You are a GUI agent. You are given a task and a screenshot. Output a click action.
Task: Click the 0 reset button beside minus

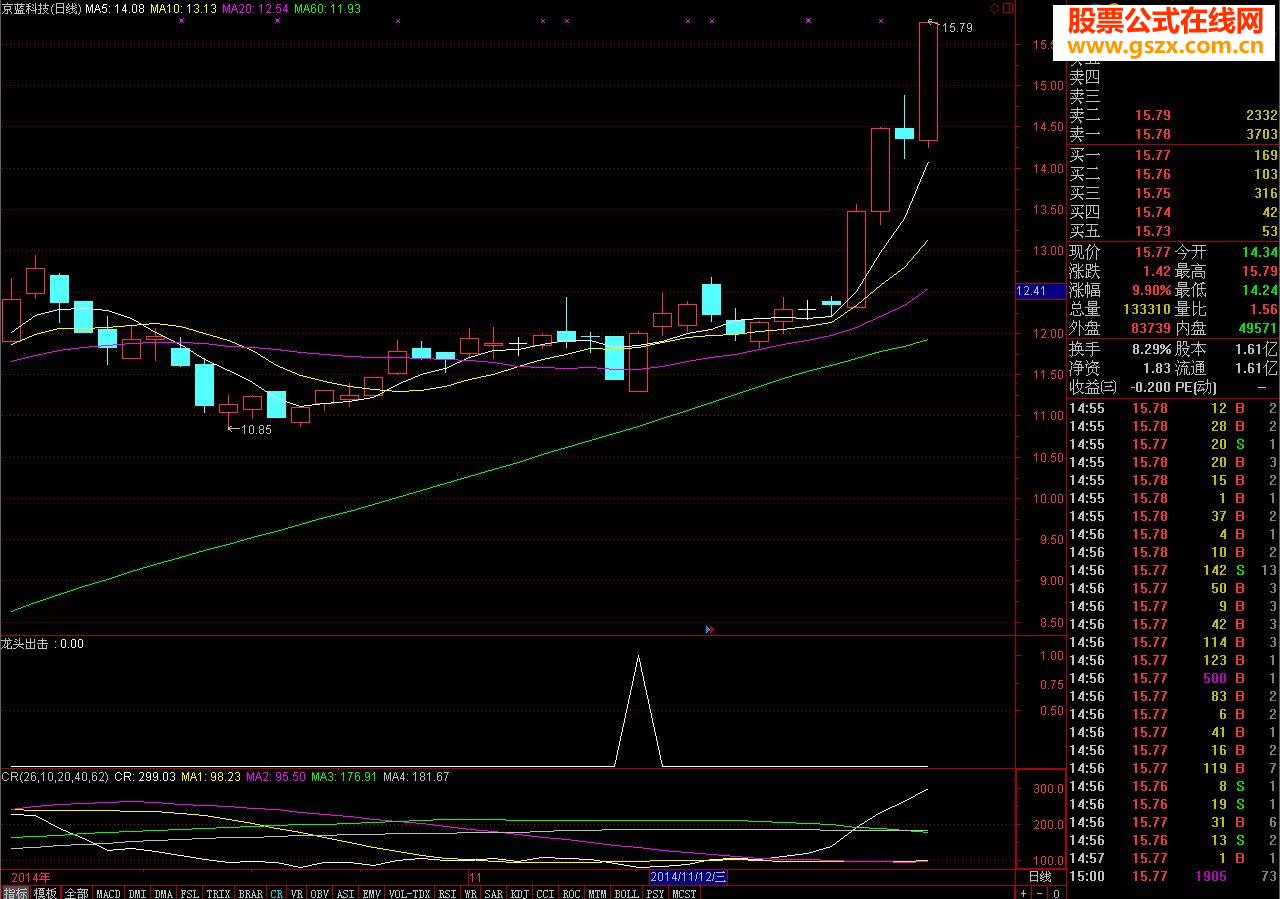point(1056,893)
